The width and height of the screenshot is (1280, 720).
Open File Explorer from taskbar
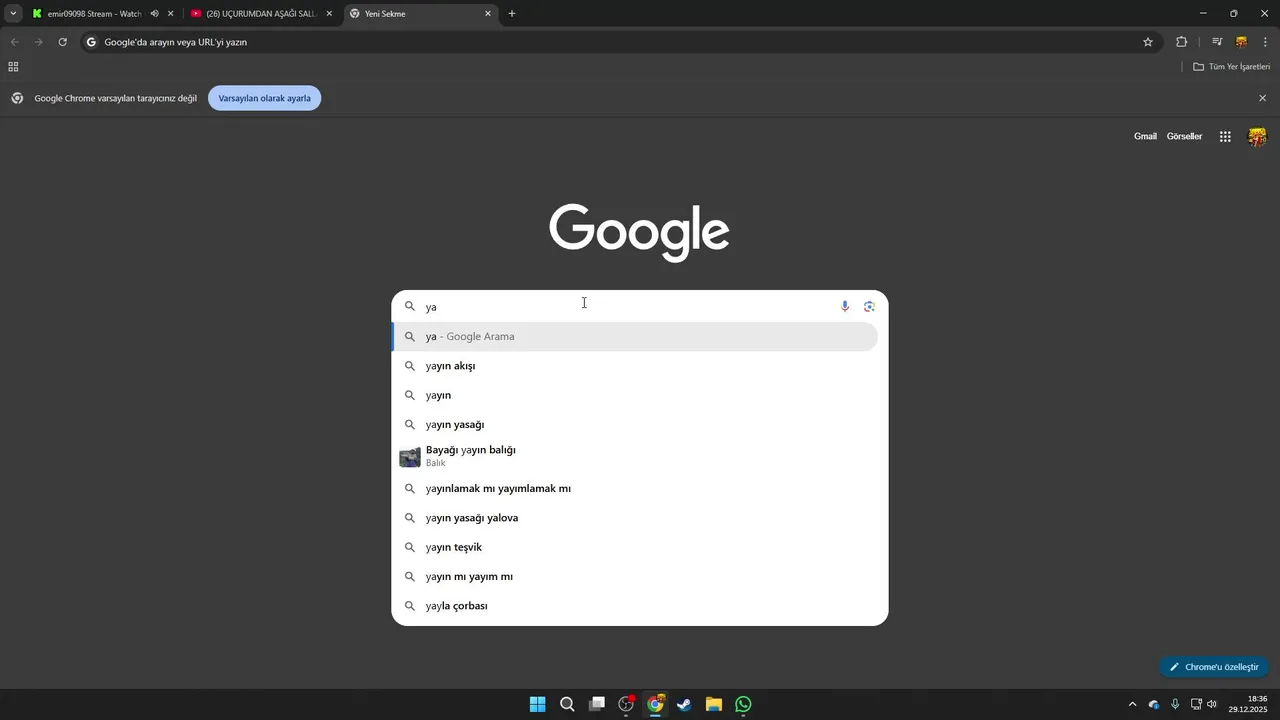(714, 704)
